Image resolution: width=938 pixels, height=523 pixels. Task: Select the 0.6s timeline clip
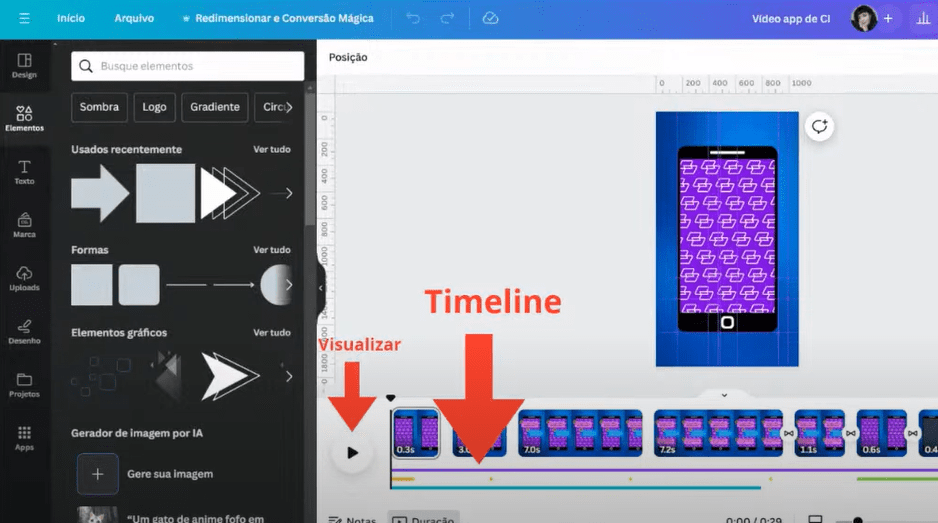[x=881, y=433]
